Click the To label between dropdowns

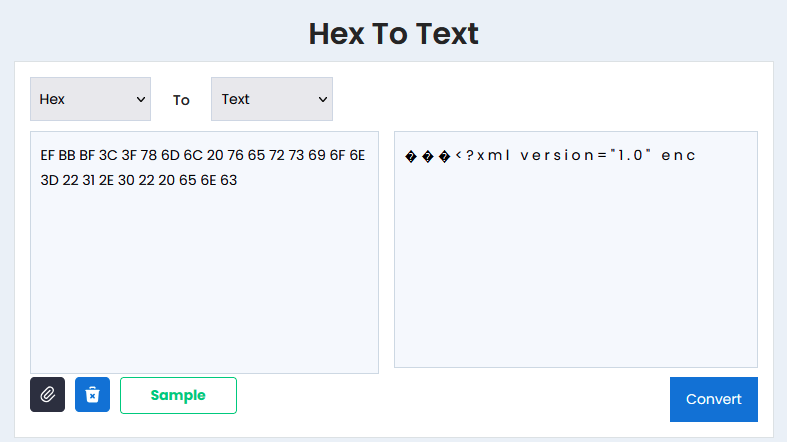181,100
